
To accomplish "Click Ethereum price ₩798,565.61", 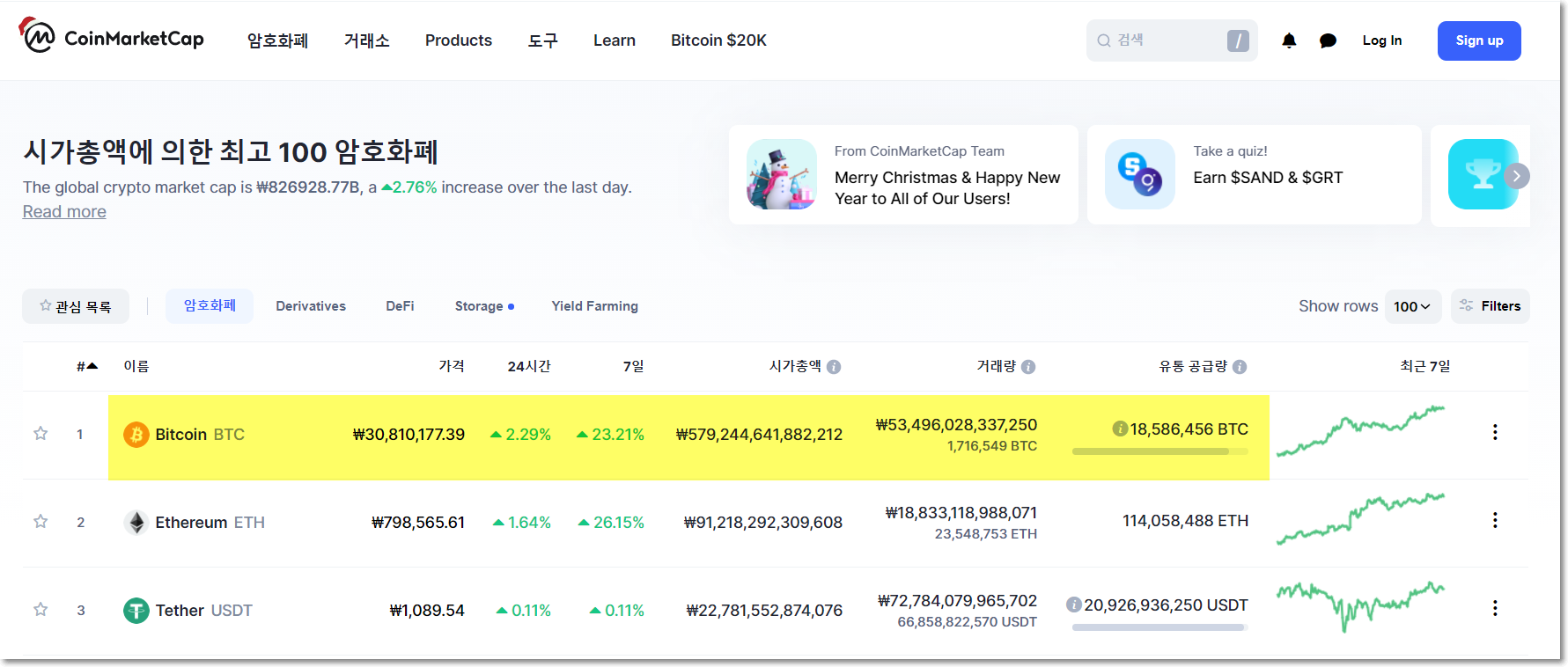I will (418, 523).
